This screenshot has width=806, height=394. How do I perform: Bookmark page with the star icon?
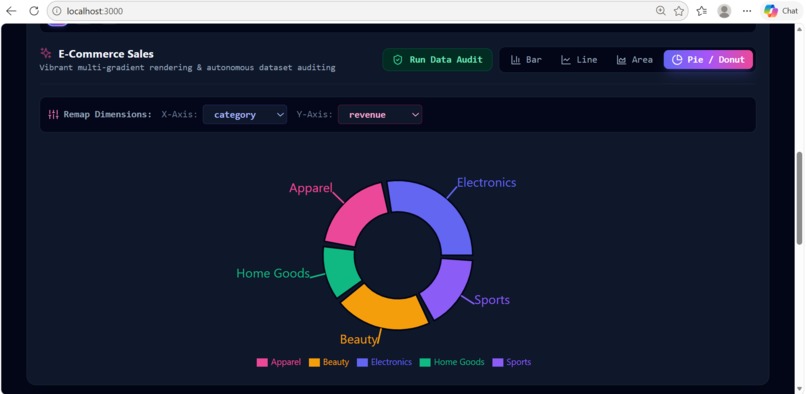click(x=679, y=11)
